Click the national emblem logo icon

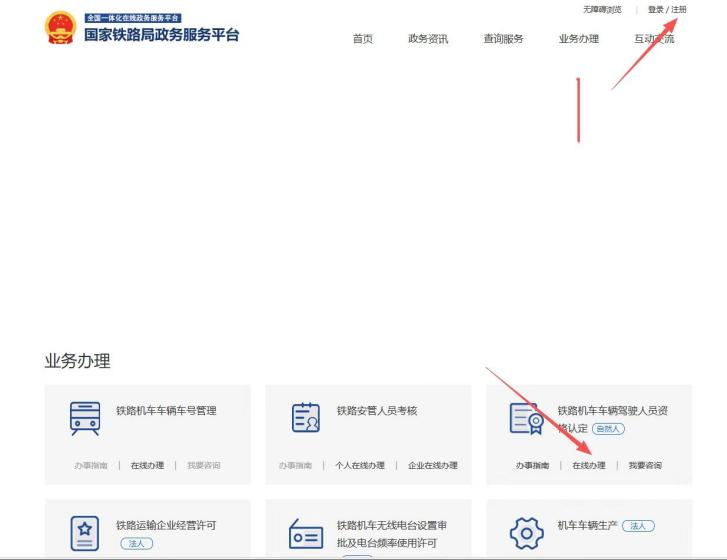[60, 29]
